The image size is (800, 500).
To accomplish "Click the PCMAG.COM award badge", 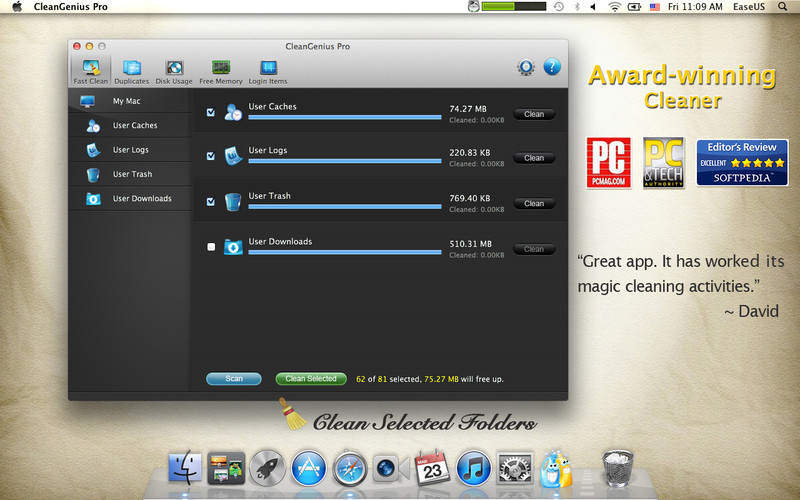I will click(x=608, y=163).
